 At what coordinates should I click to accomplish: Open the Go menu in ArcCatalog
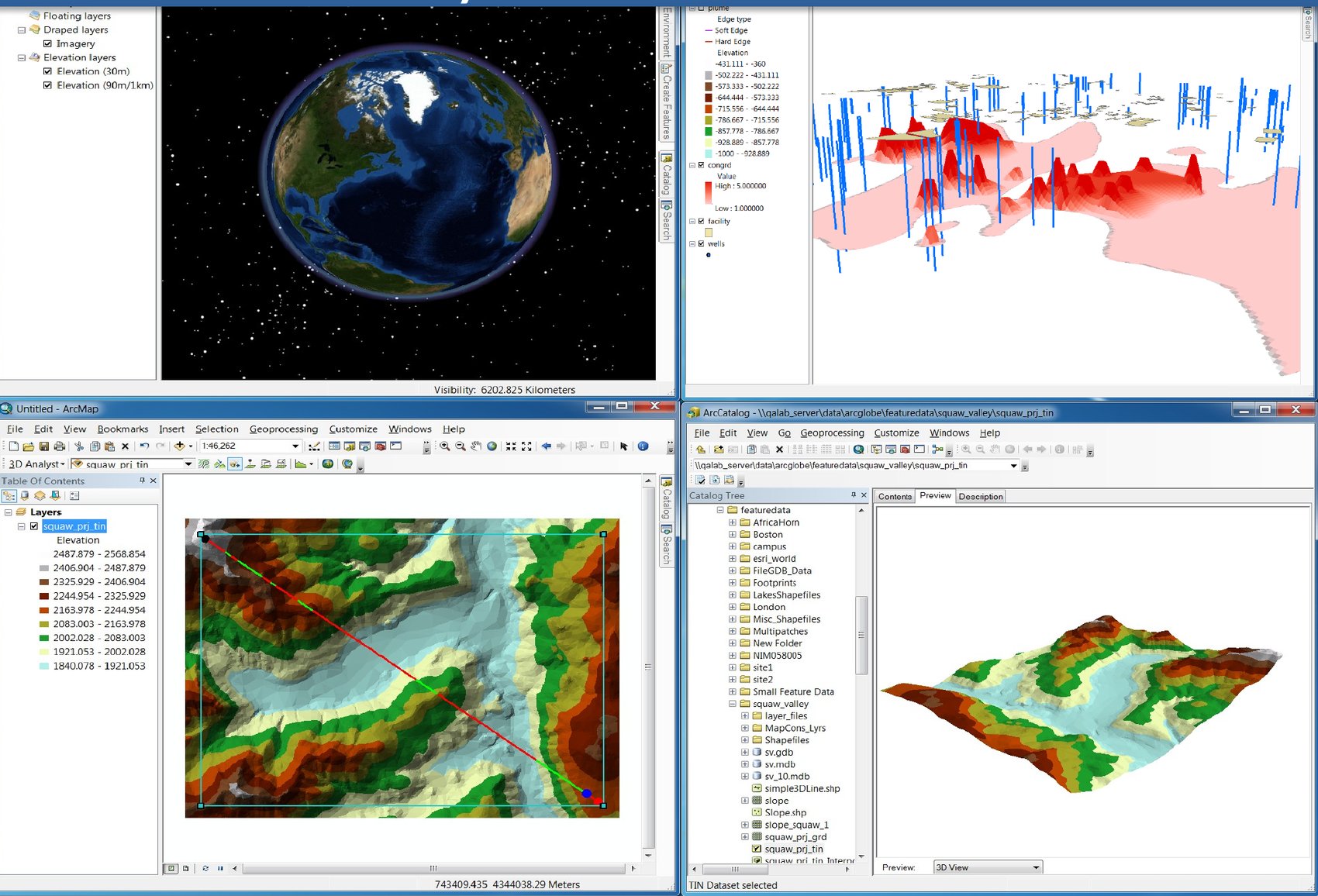(x=785, y=433)
